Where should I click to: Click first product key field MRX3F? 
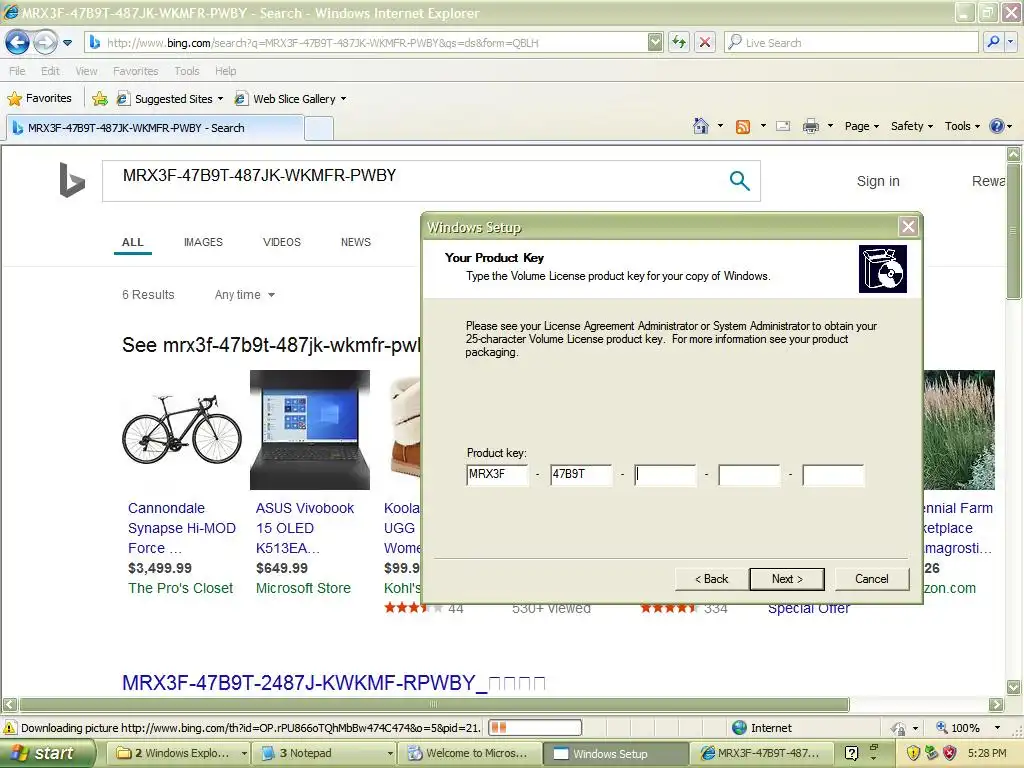point(498,475)
